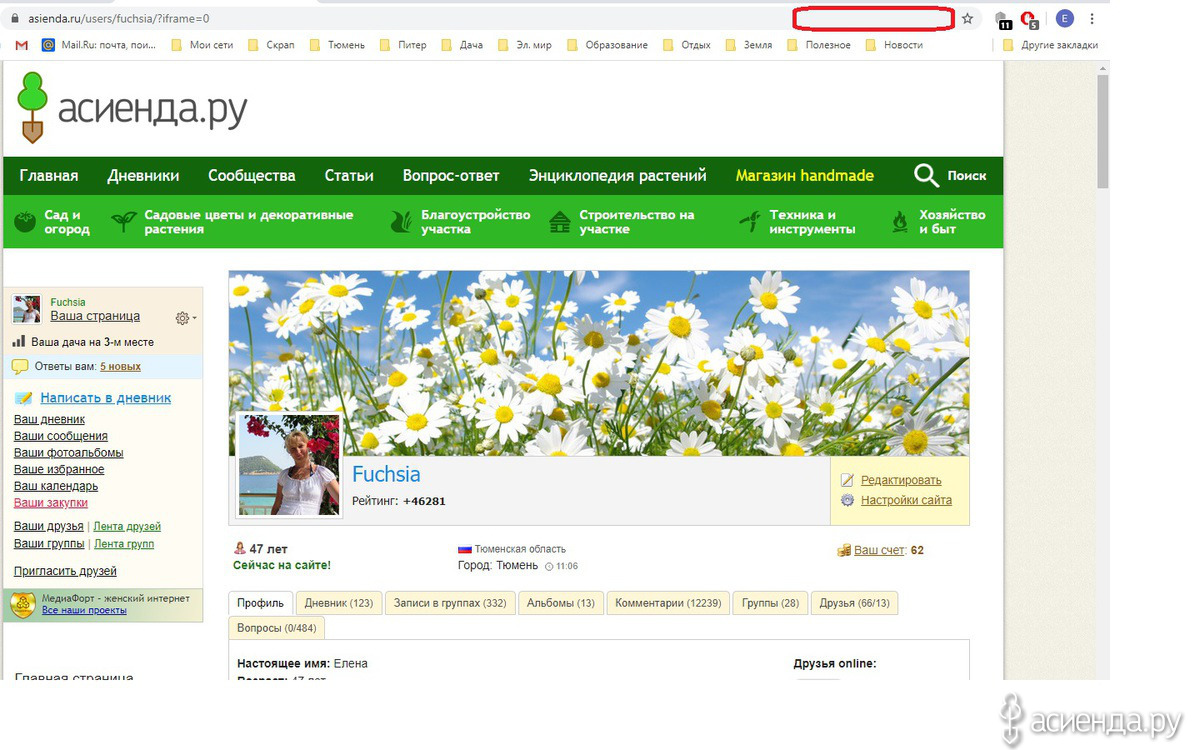Open the Mail.Ru bookmark
This screenshot has height=750, width=1200.
coord(98,45)
